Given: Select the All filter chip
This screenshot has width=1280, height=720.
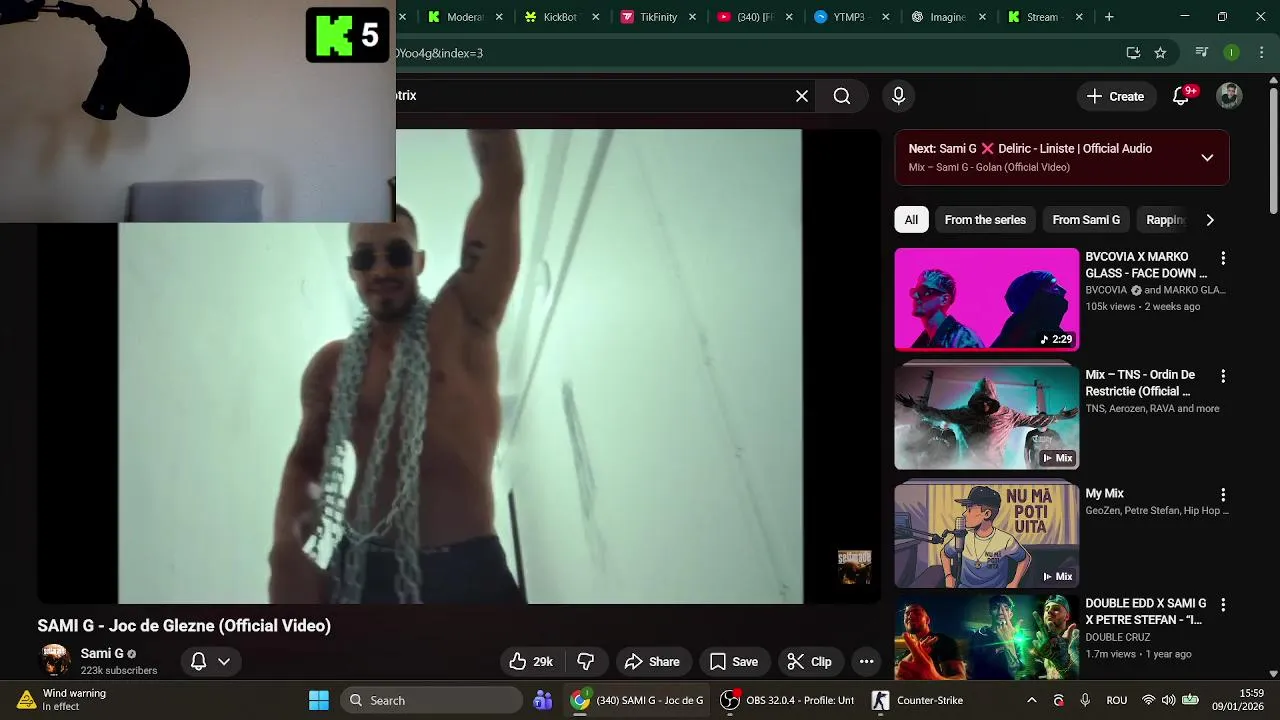Looking at the screenshot, I should [911, 220].
